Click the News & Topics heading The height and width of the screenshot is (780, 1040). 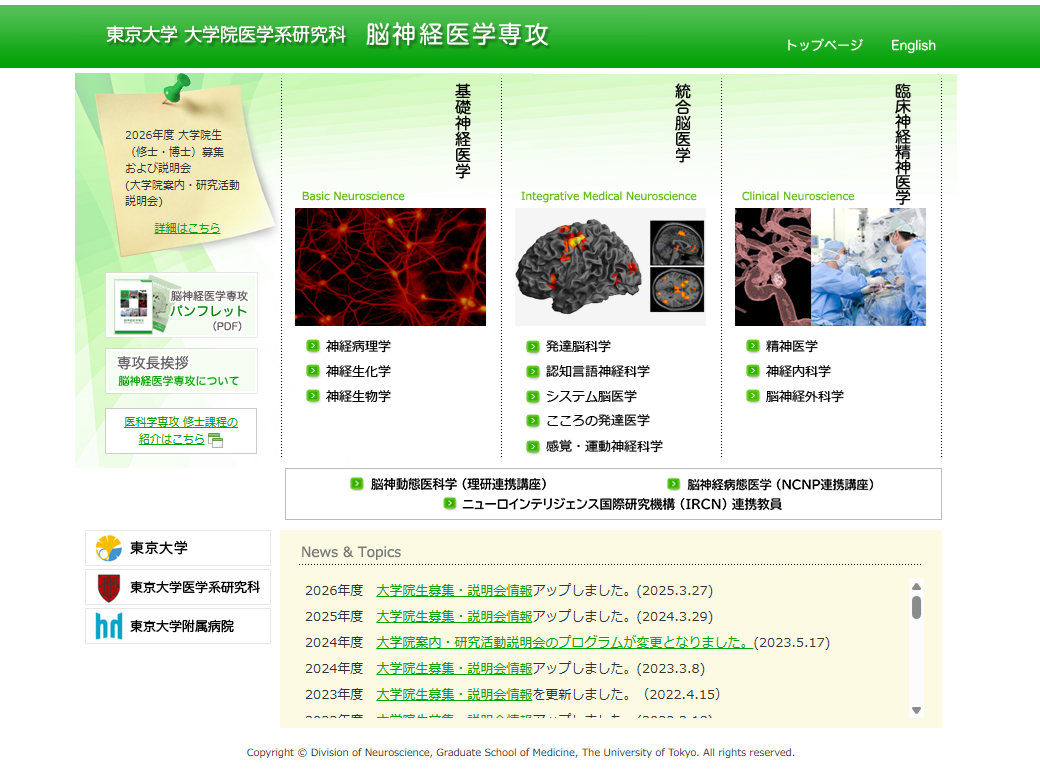pos(351,552)
